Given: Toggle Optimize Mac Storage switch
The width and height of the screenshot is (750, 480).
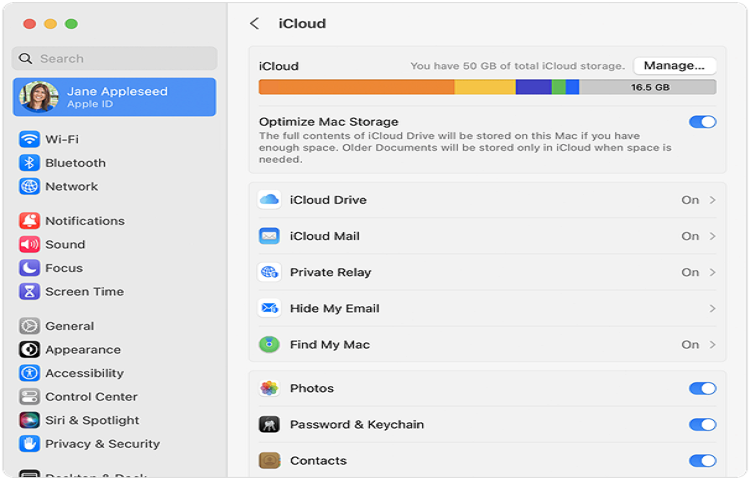Looking at the screenshot, I should point(702,122).
